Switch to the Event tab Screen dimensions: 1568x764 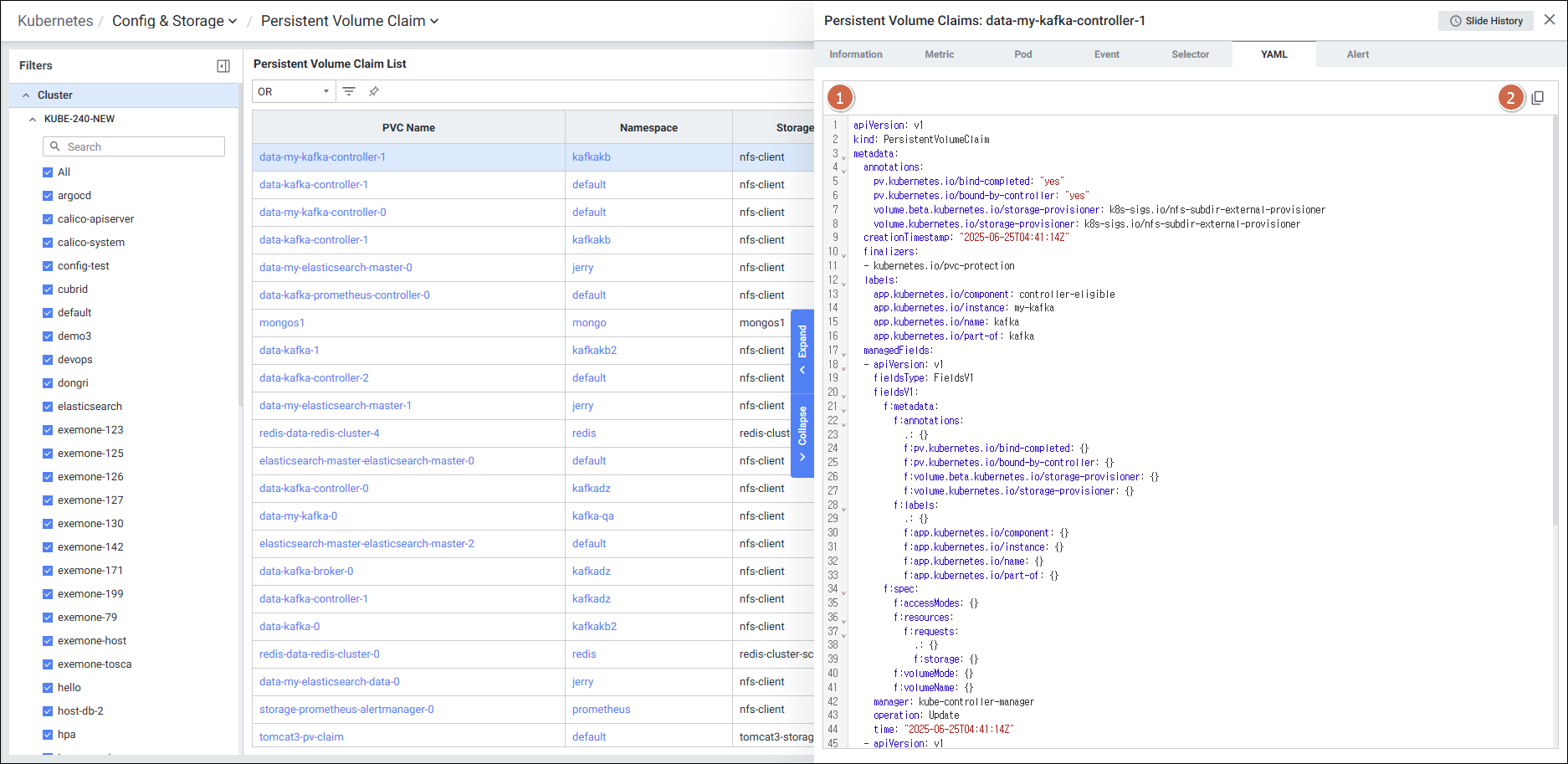pos(1106,54)
